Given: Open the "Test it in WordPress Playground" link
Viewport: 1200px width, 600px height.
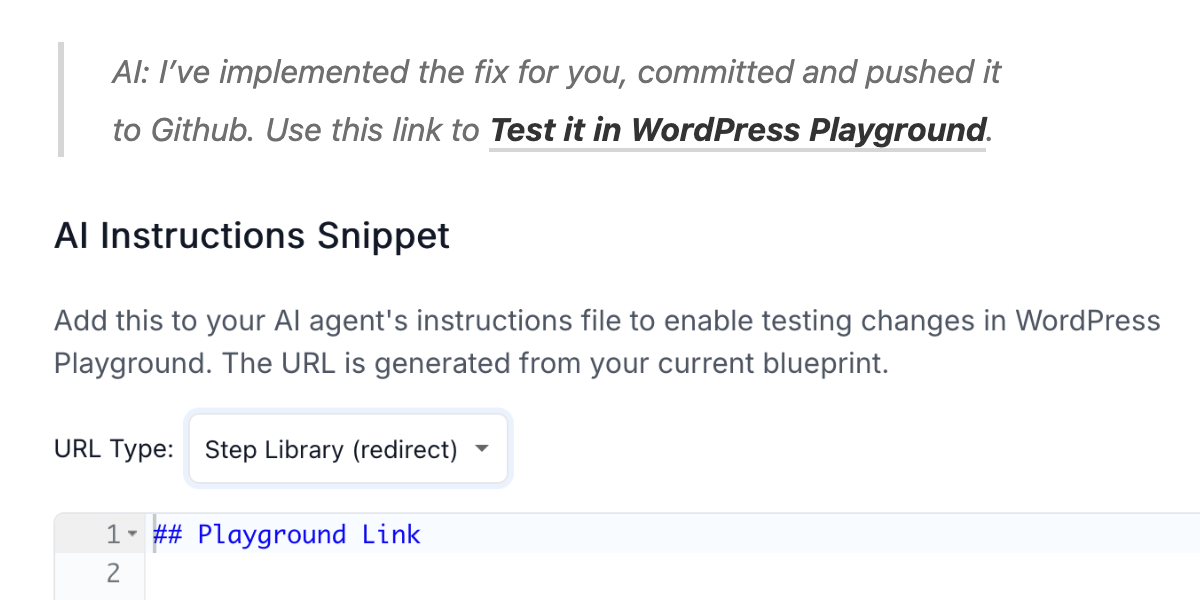Looking at the screenshot, I should point(738,131).
